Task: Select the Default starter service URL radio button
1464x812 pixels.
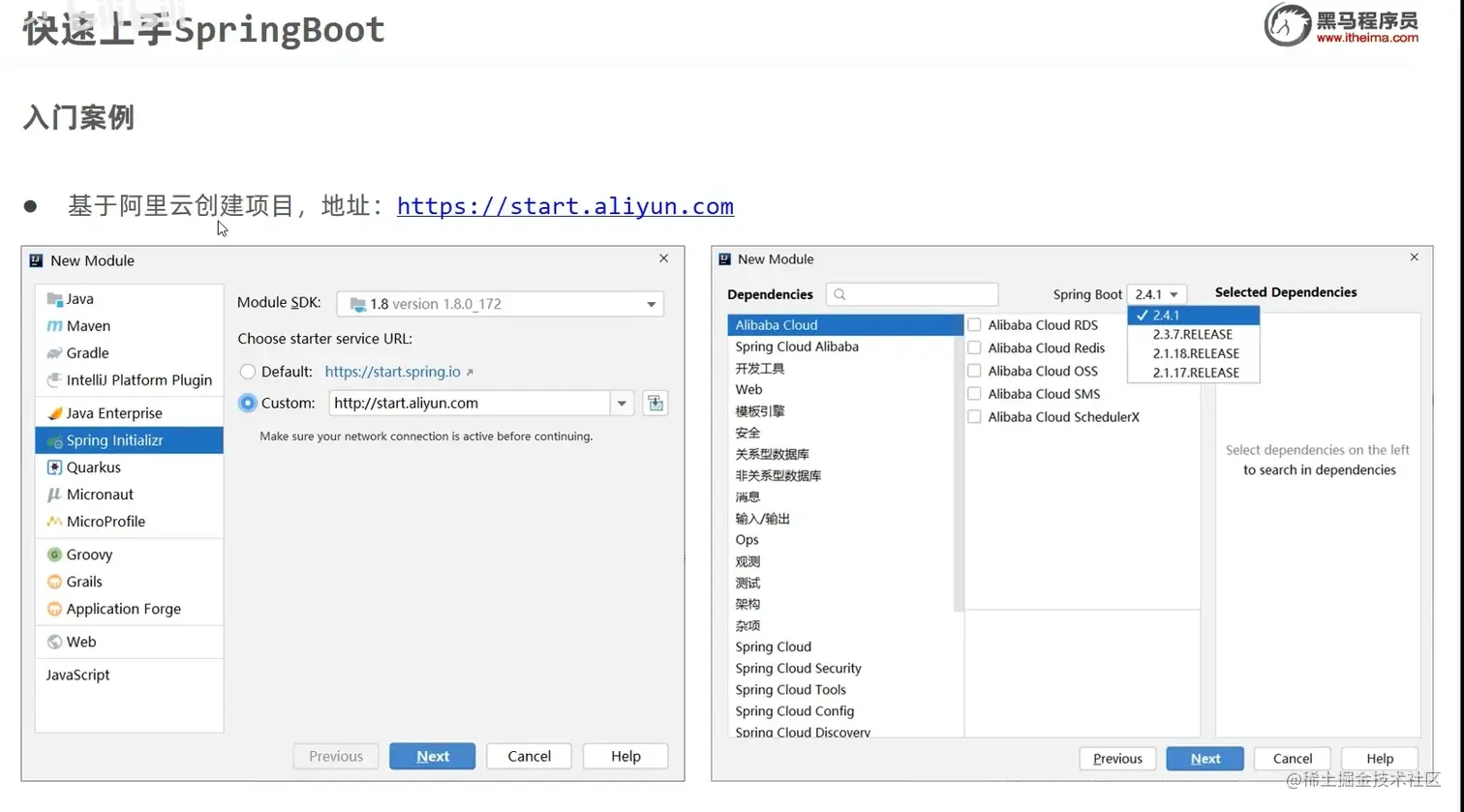Action: tap(248, 372)
